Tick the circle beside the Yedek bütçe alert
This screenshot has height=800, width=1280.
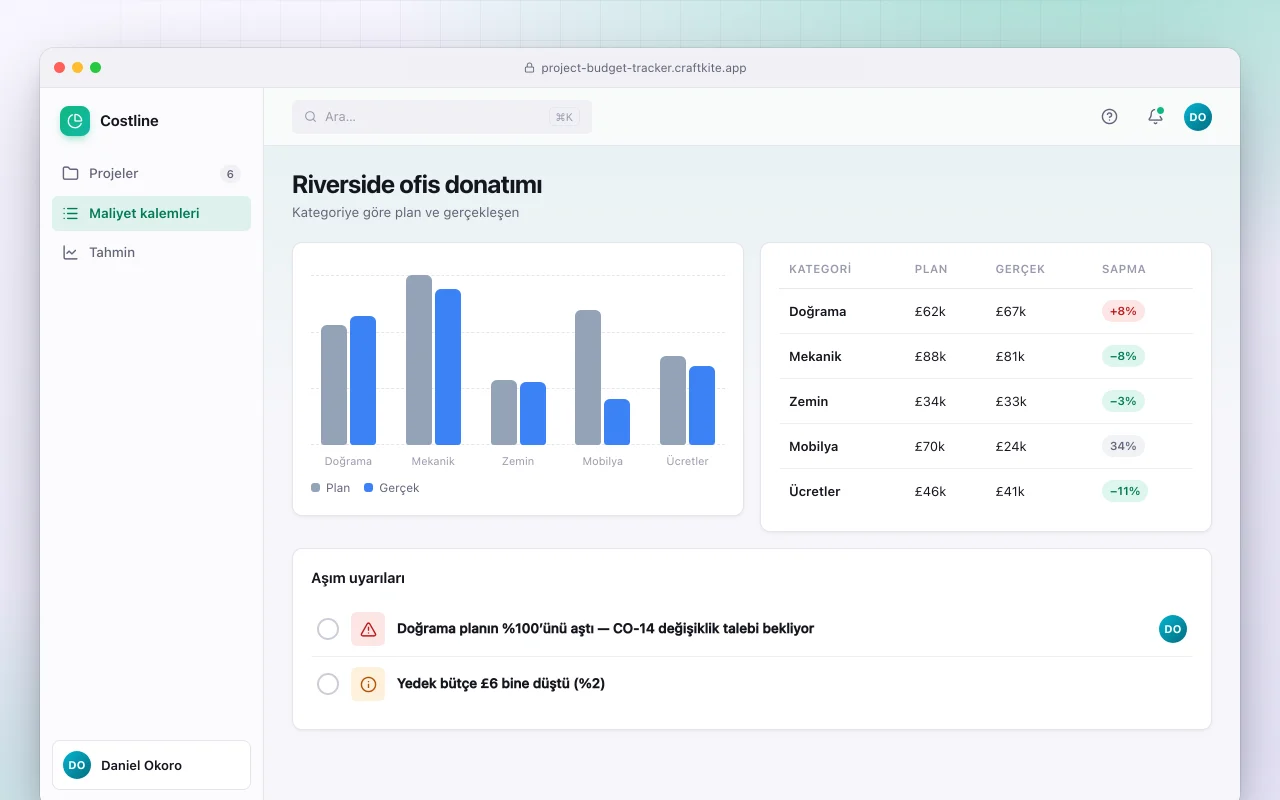click(328, 684)
